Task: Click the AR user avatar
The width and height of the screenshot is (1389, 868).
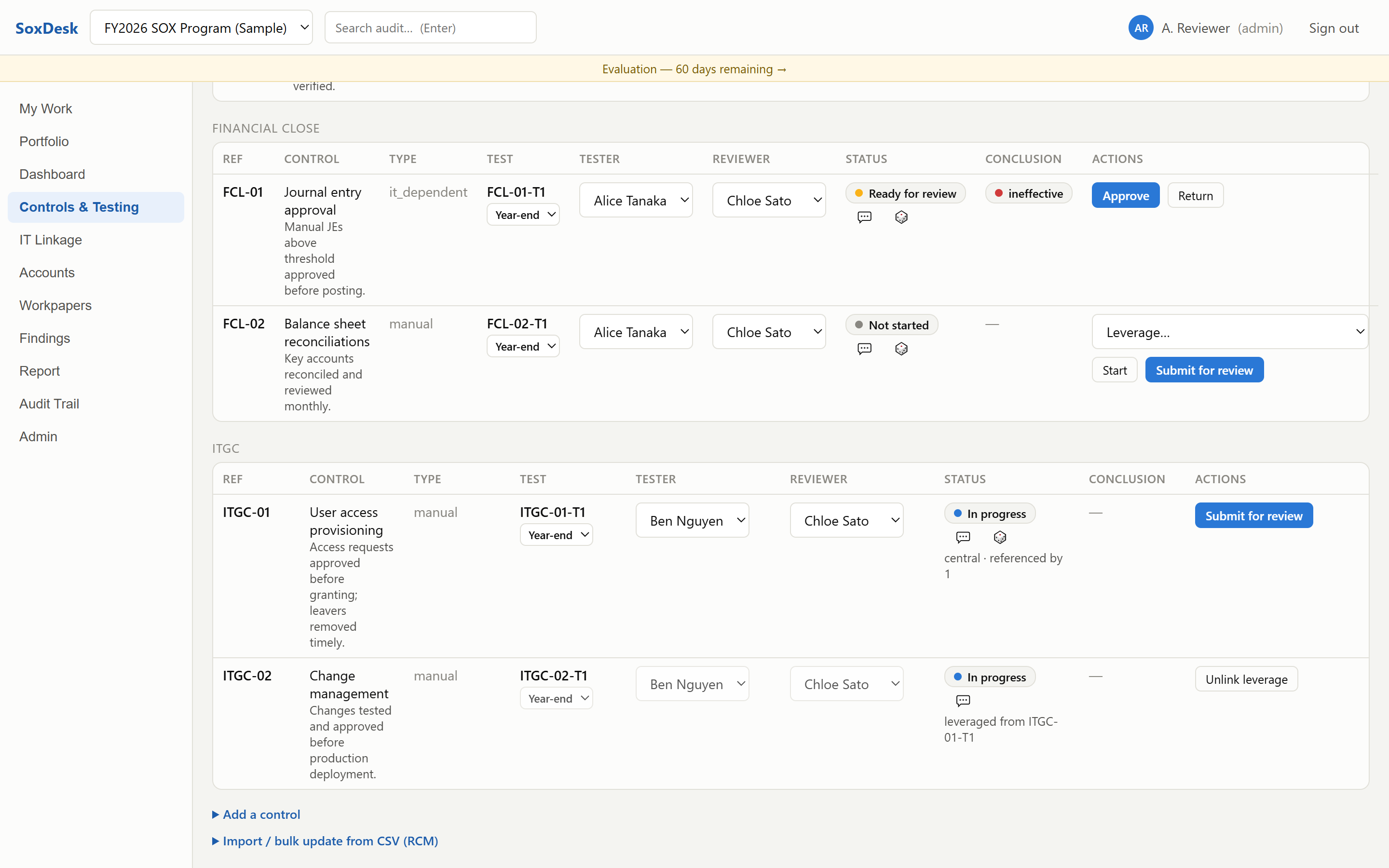Action: 1141,27
